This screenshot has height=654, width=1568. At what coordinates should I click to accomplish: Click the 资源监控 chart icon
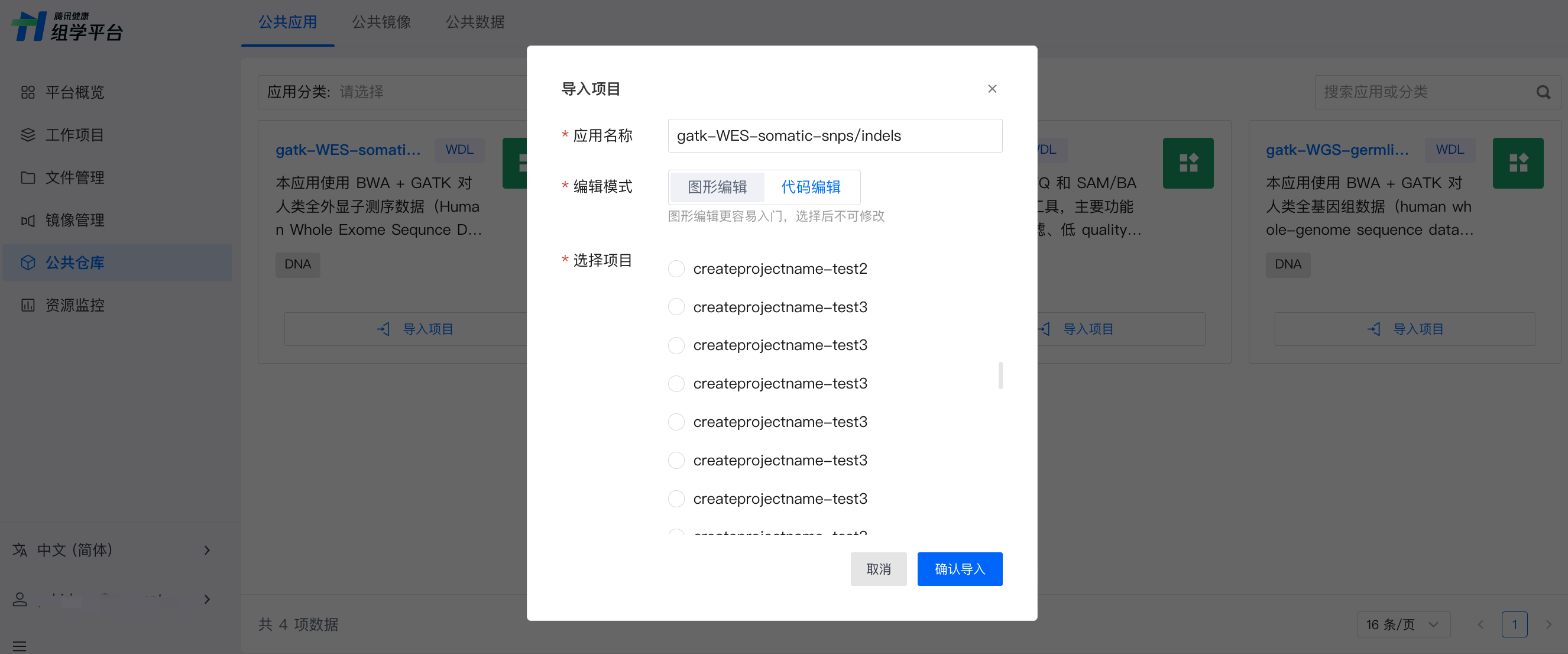point(28,305)
